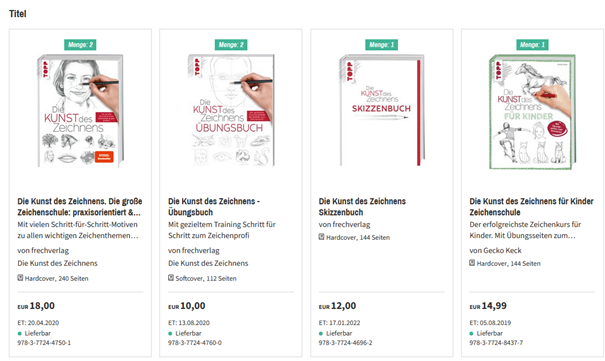Click the format icon on the Skizzenbuch card
This screenshot has height=361, width=605.
pyautogui.click(x=321, y=237)
